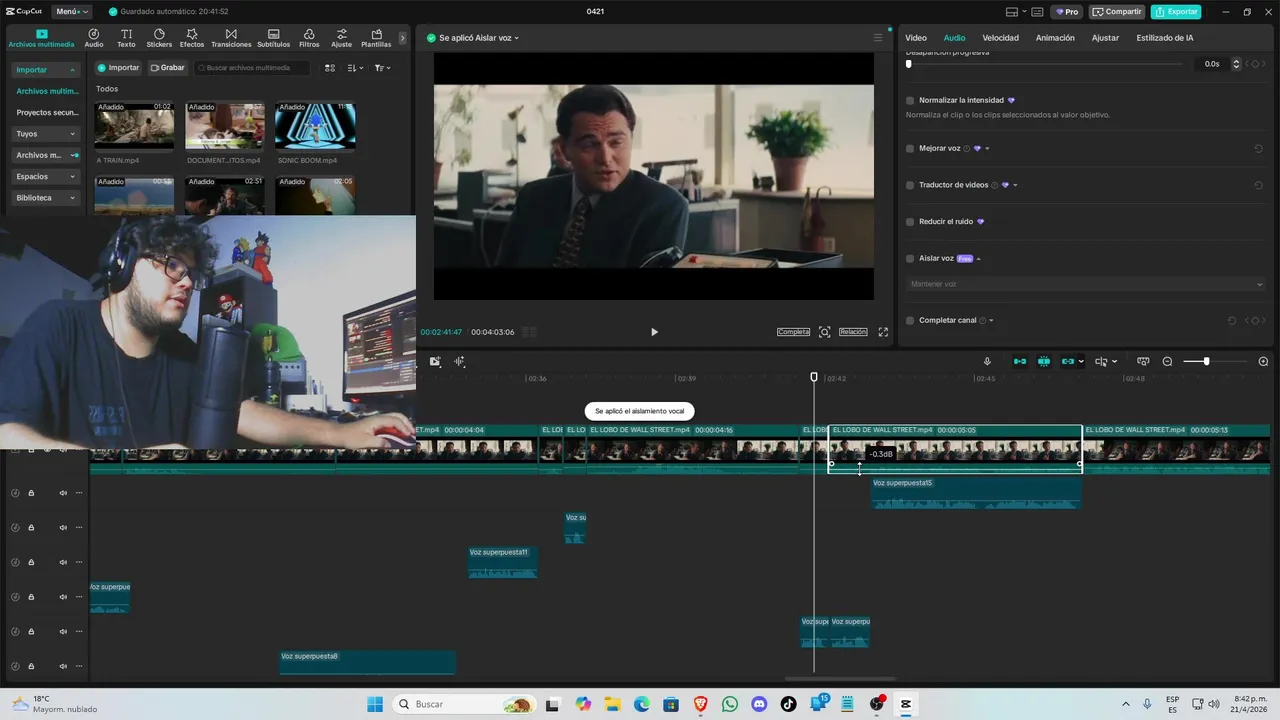The image size is (1280, 720).
Task: Open the Estilizado de IA tab
Action: pos(1165,38)
